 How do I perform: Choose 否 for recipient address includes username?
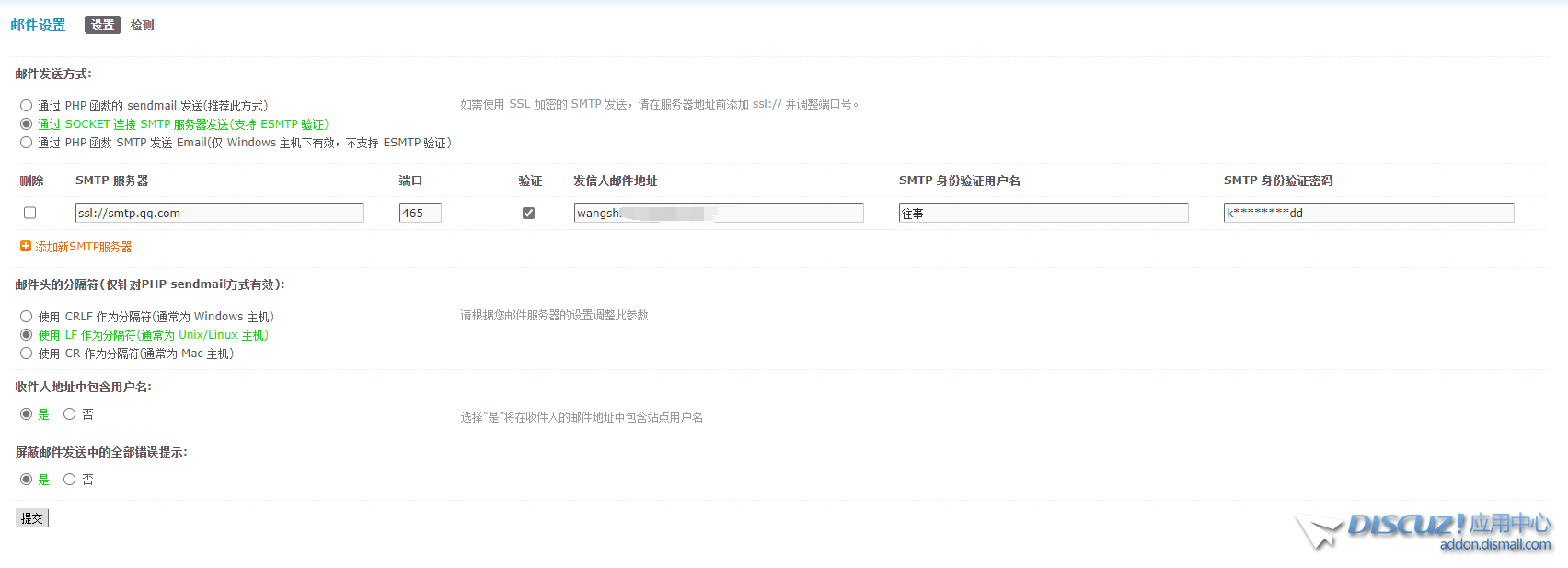coord(70,414)
